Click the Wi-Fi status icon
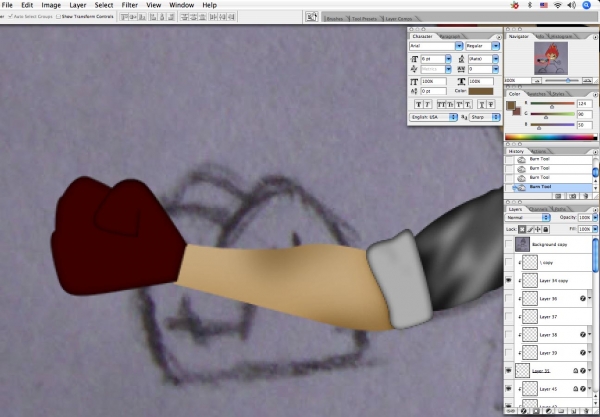 point(558,5)
